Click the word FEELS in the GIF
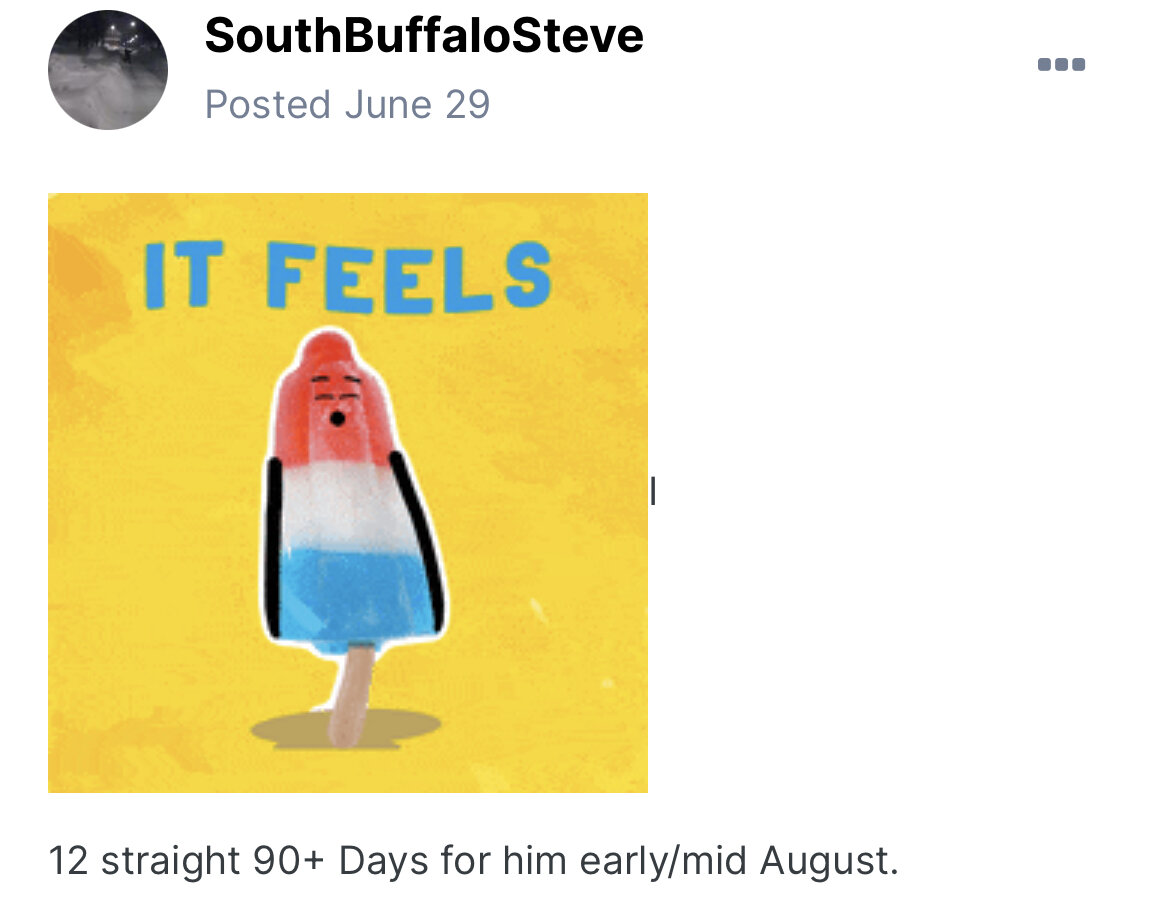This screenshot has height=924, width=1170. (x=409, y=276)
